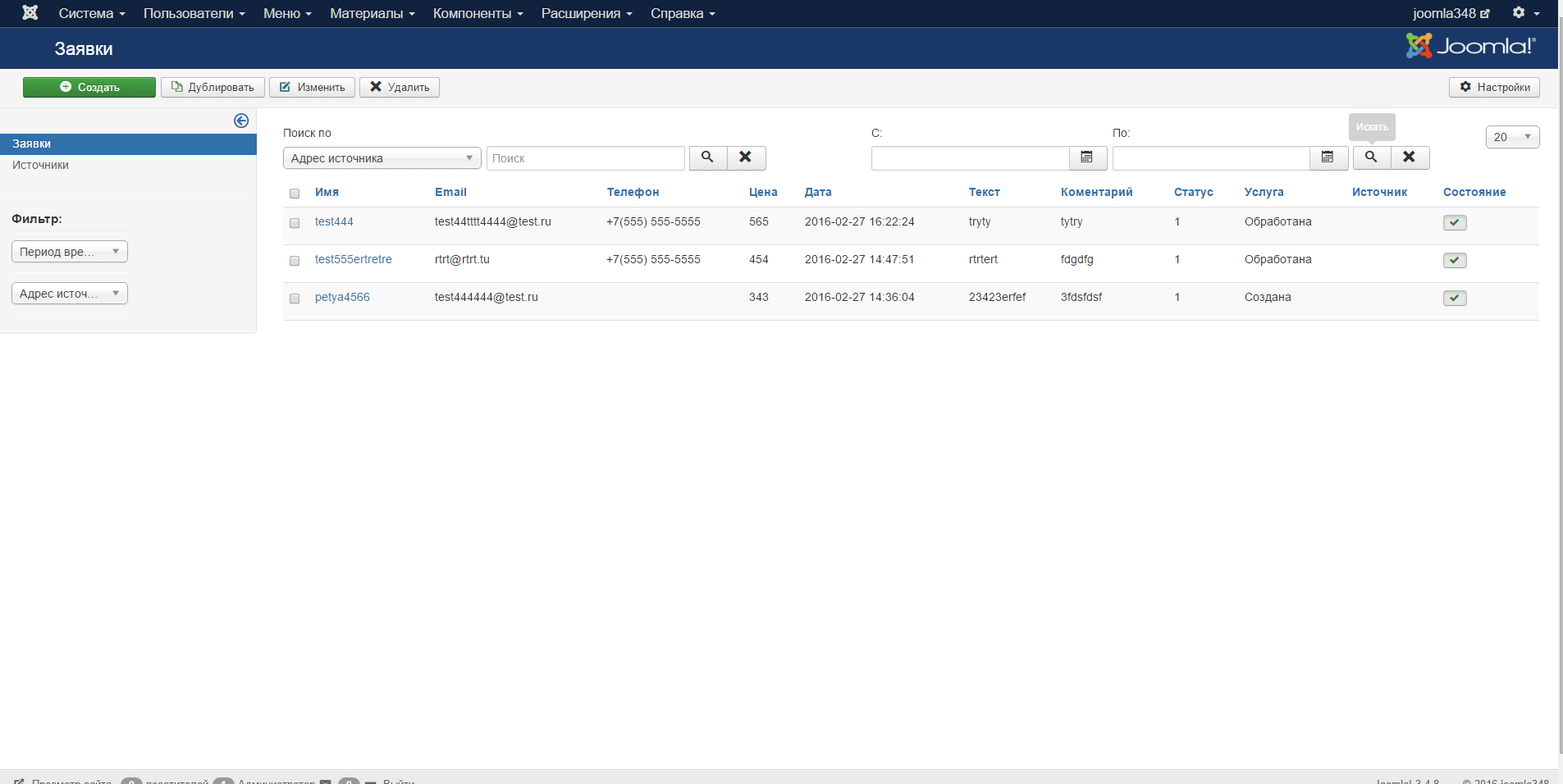The image size is (1563, 784).
Task: Check the checkbox for test555ertretre row
Action: pyautogui.click(x=295, y=261)
